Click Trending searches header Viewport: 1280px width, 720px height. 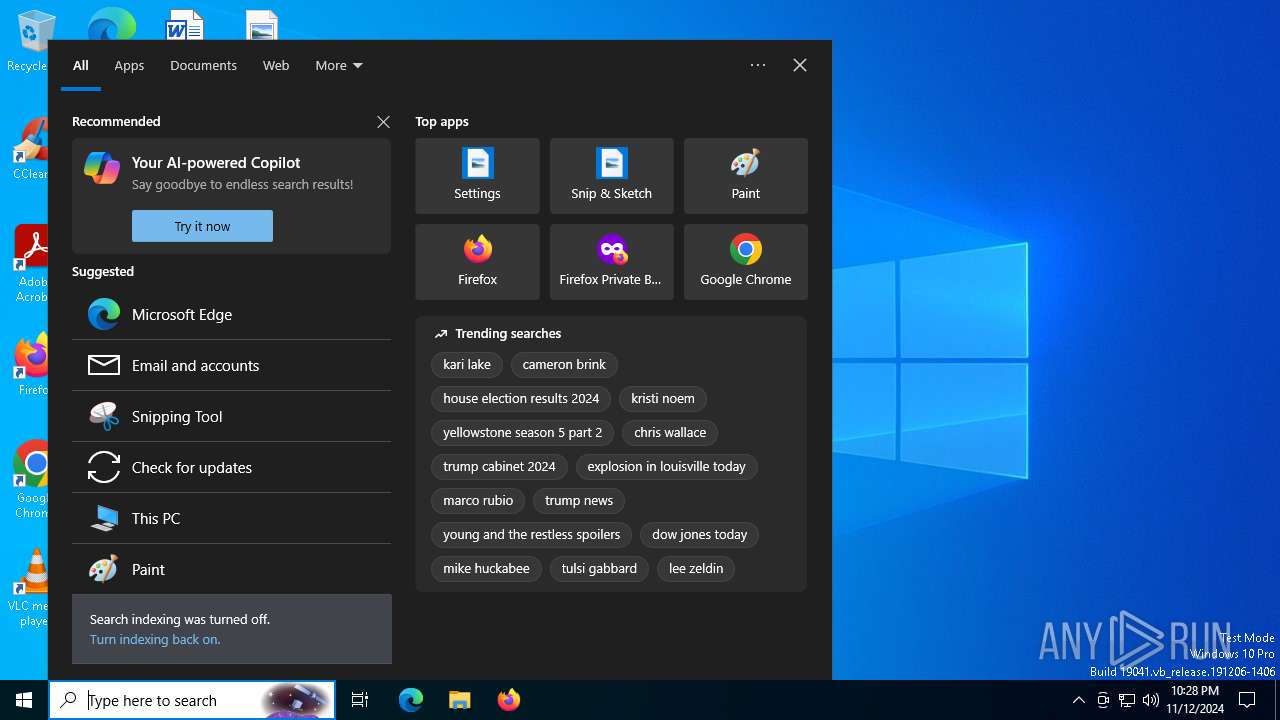(508, 334)
